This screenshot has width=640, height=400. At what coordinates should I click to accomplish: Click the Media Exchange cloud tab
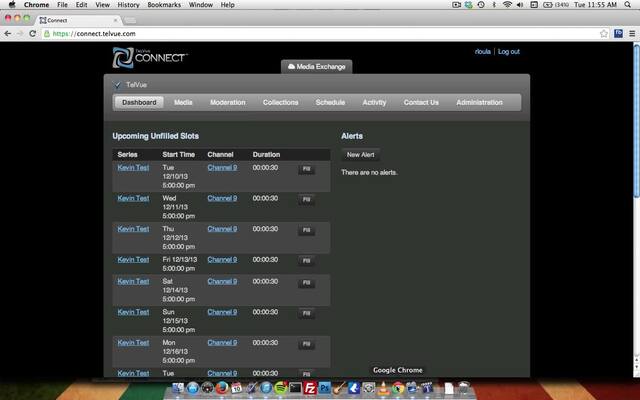point(316,66)
